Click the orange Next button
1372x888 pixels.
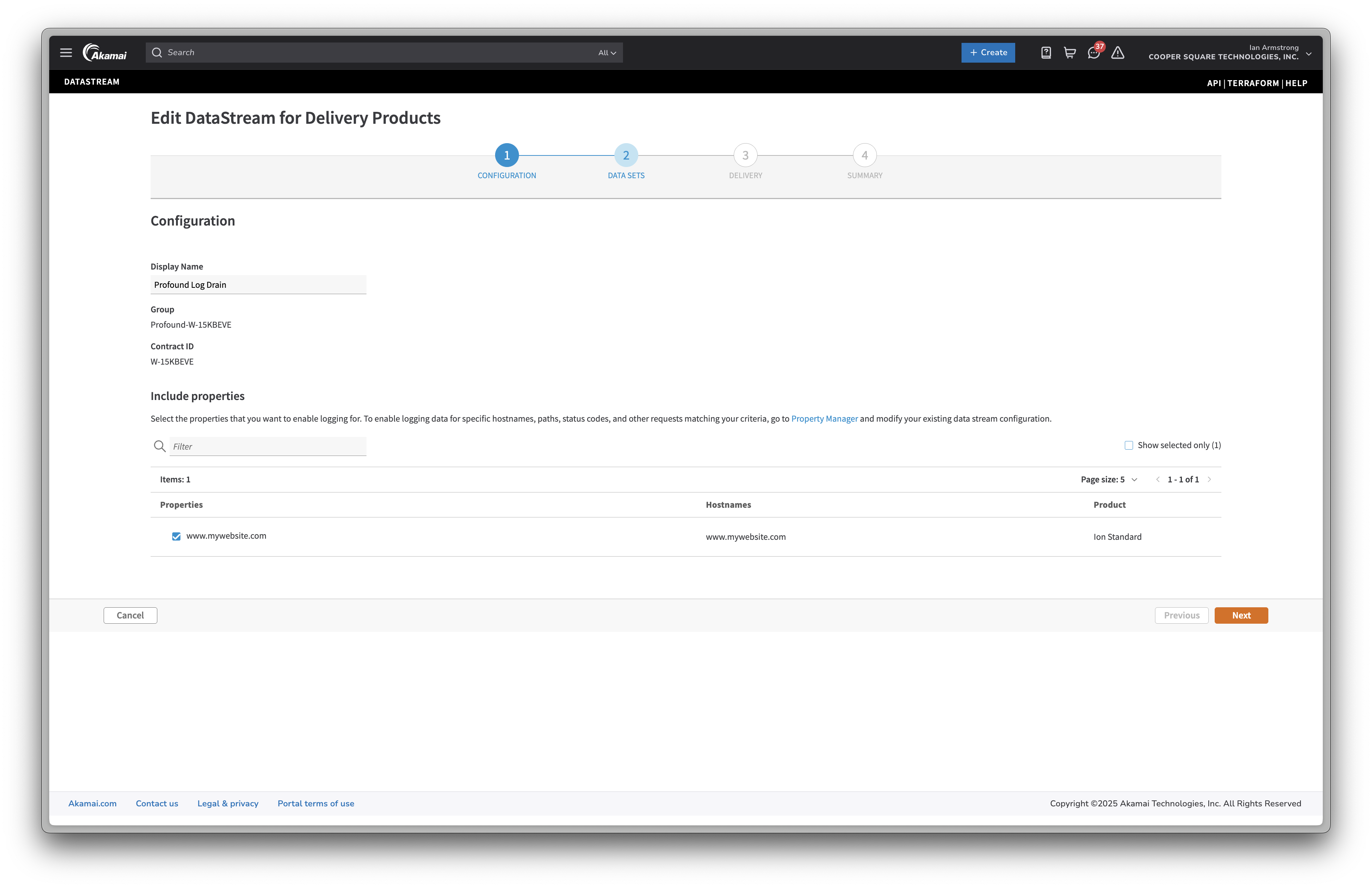tap(1240, 615)
